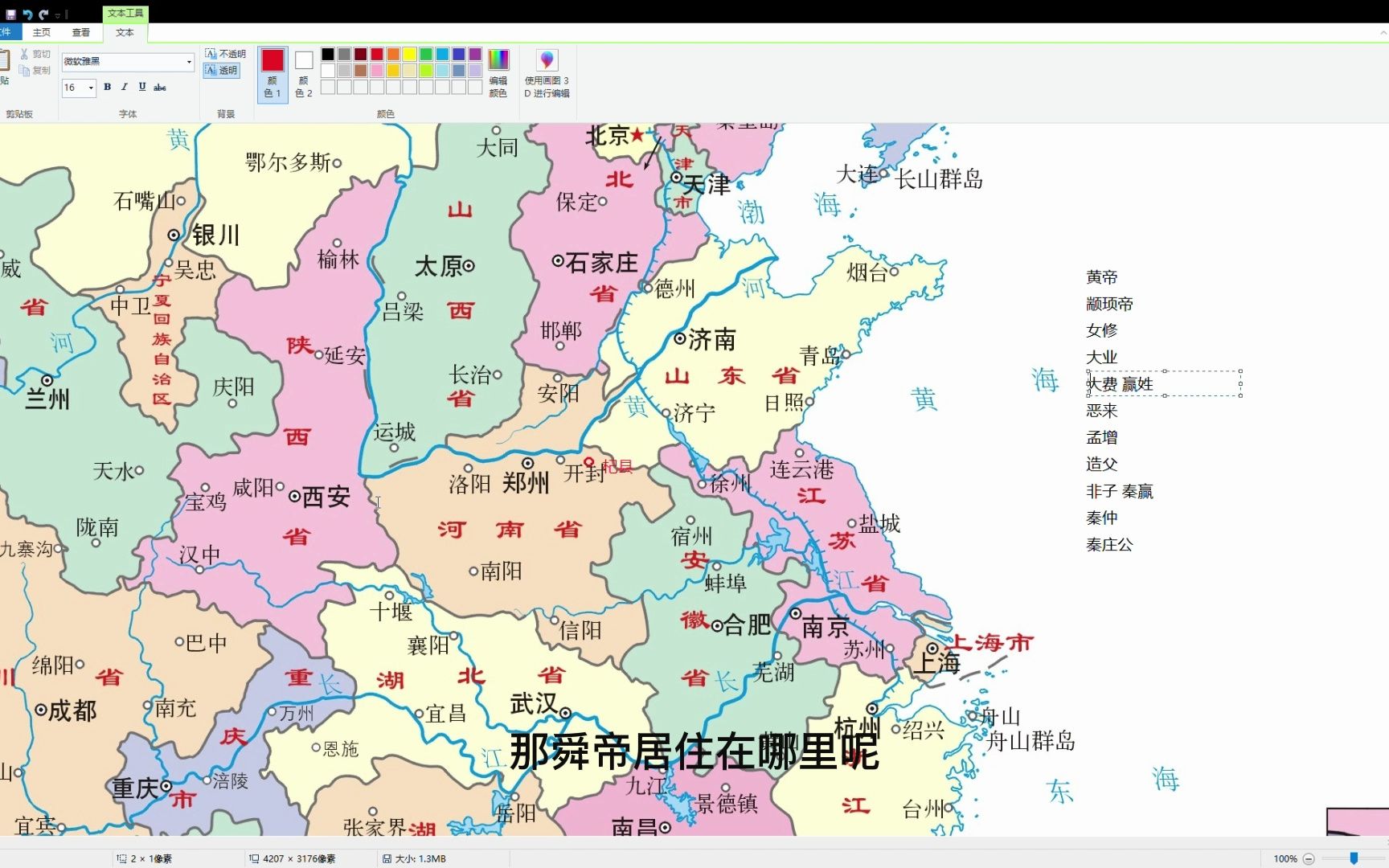This screenshot has height=868, width=1389.
Task: Click the 文本工具 contextual tab header
Action: click(125, 13)
